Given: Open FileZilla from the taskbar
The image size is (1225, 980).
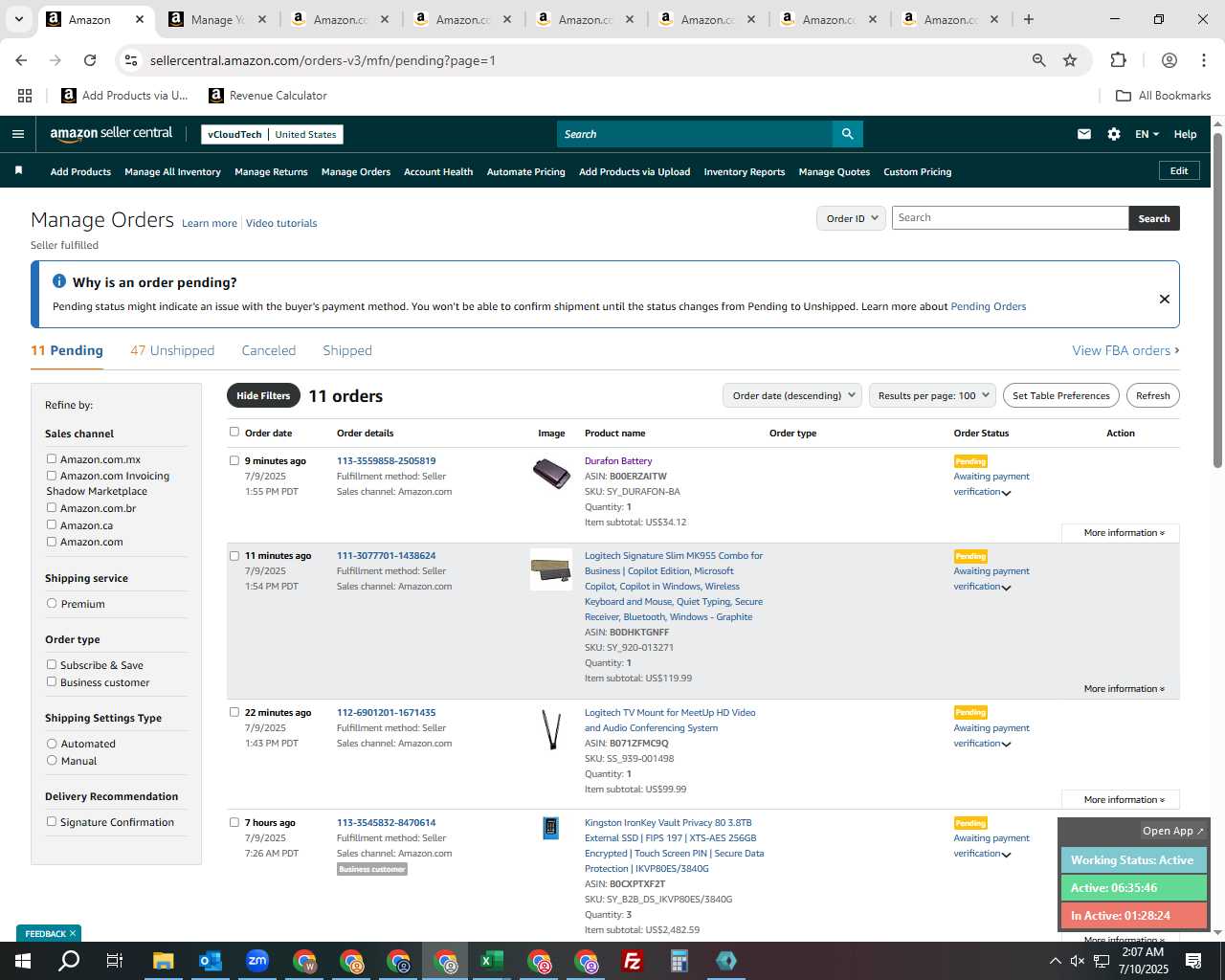Looking at the screenshot, I should (x=633, y=961).
